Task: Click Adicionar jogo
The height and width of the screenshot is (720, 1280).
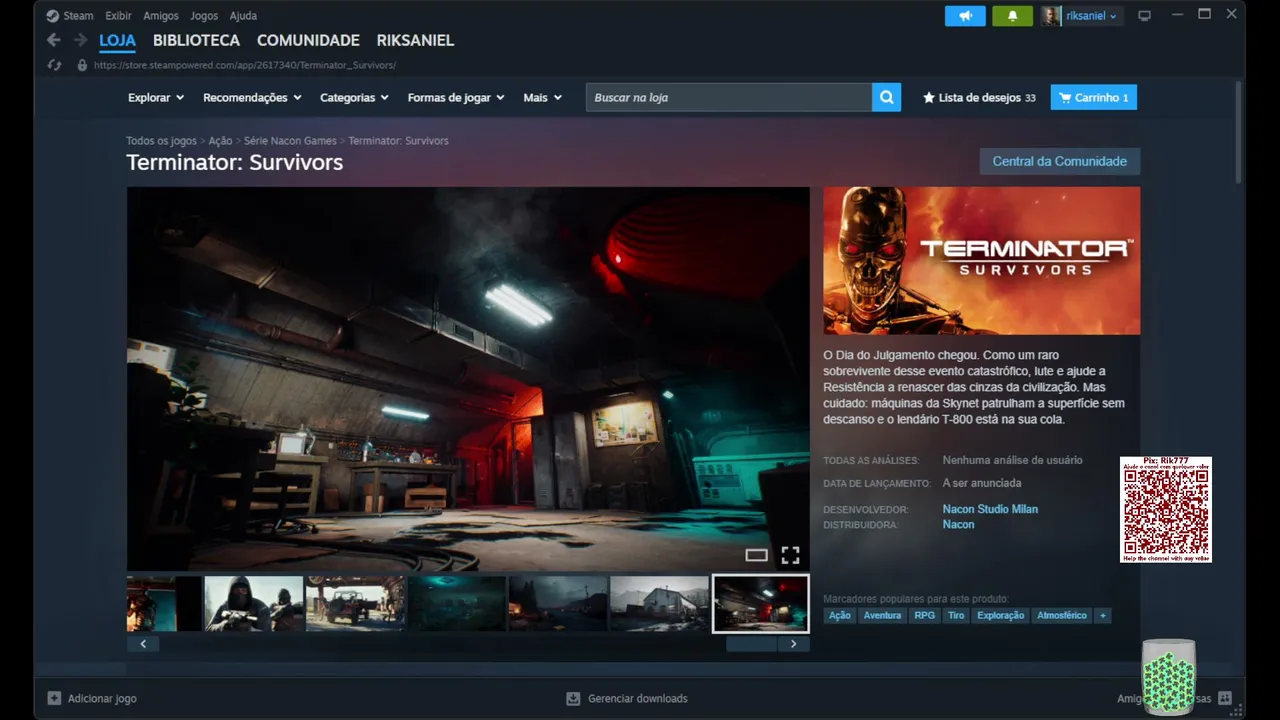Action: (x=92, y=698)
